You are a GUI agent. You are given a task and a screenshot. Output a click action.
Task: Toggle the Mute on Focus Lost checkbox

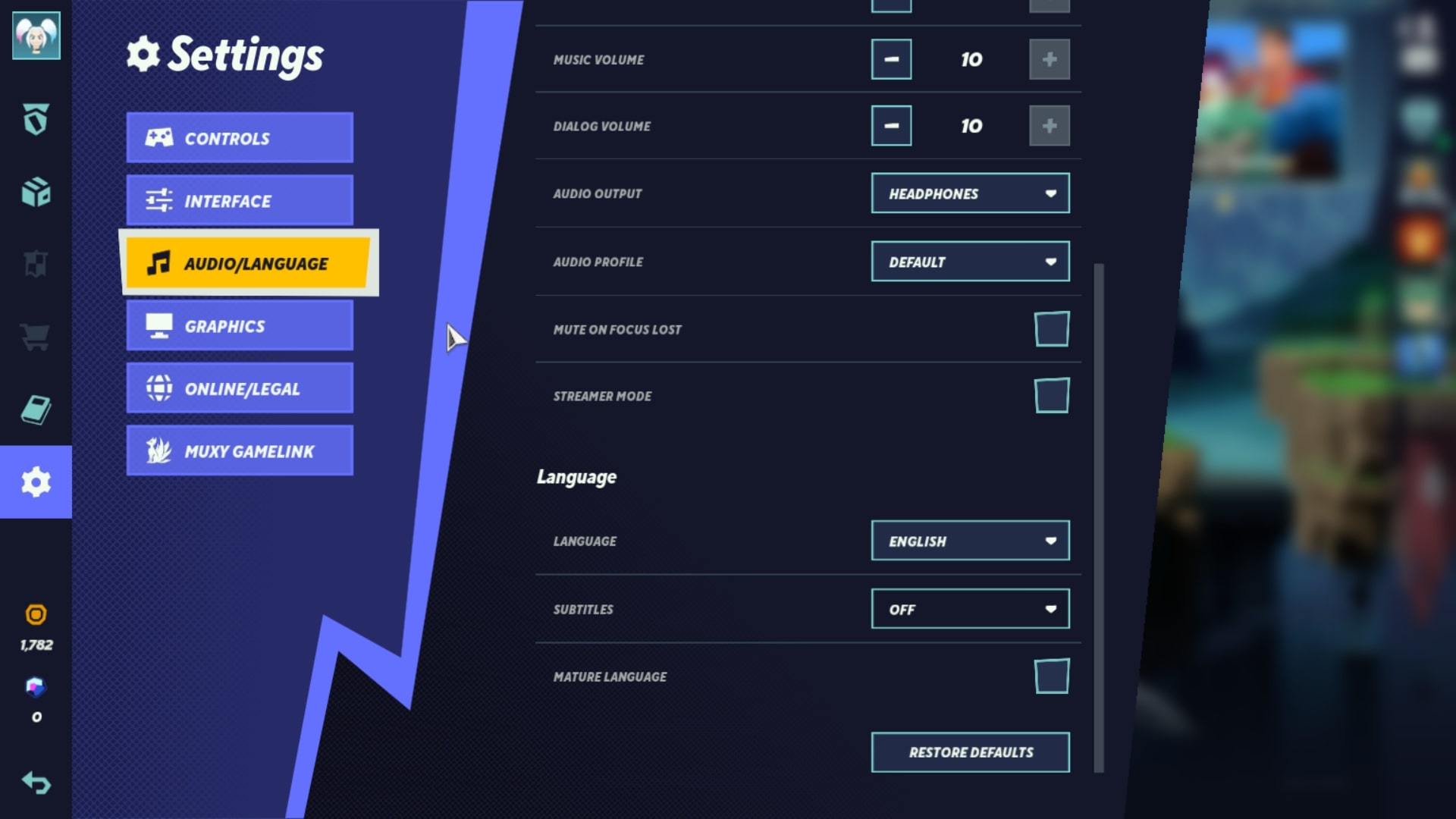click(1050, 328)
